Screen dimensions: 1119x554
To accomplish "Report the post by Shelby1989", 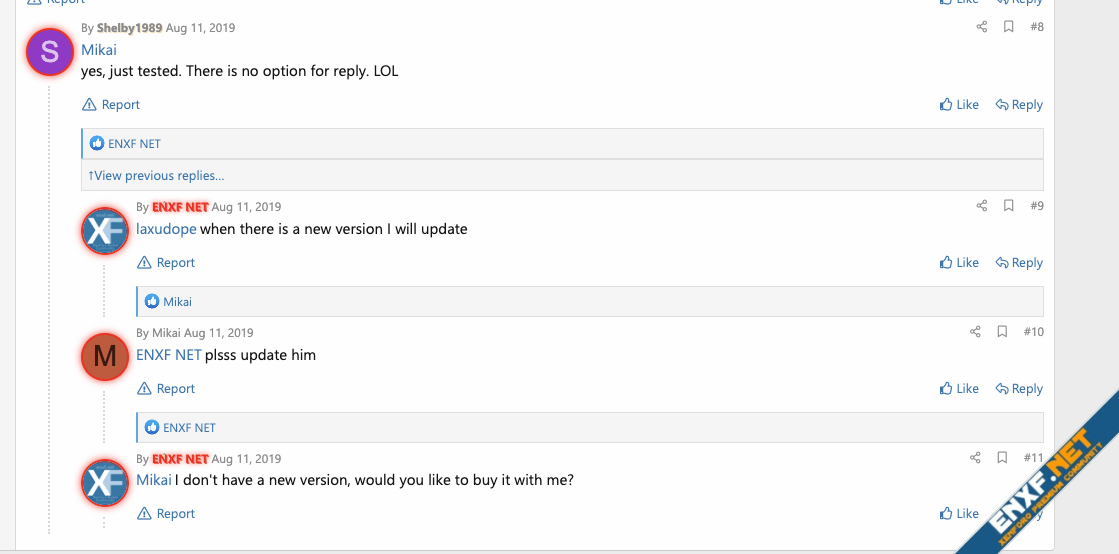I will tap(111, 105).
